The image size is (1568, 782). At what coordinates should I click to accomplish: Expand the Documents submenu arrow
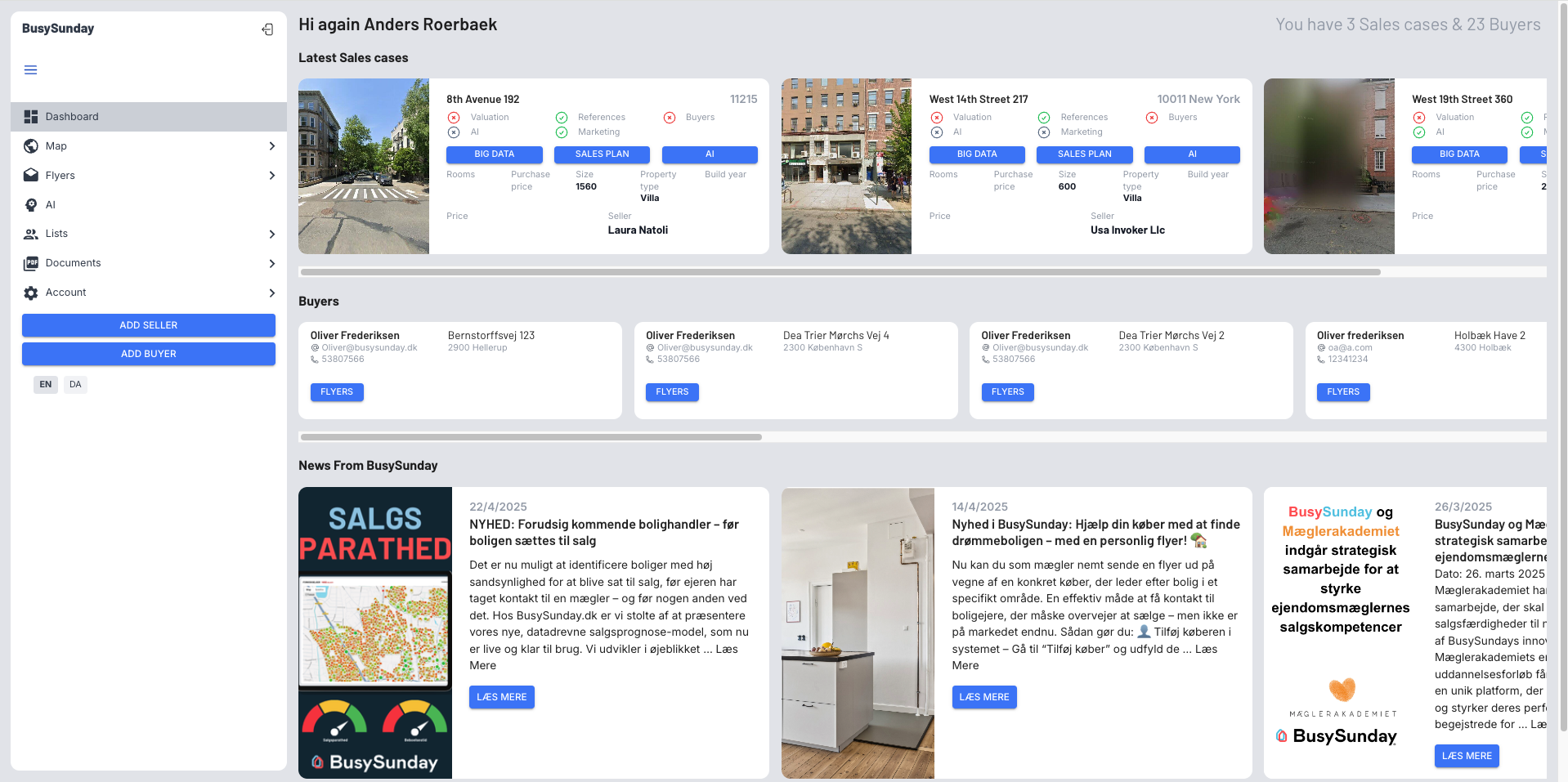[x=271, y=263]
